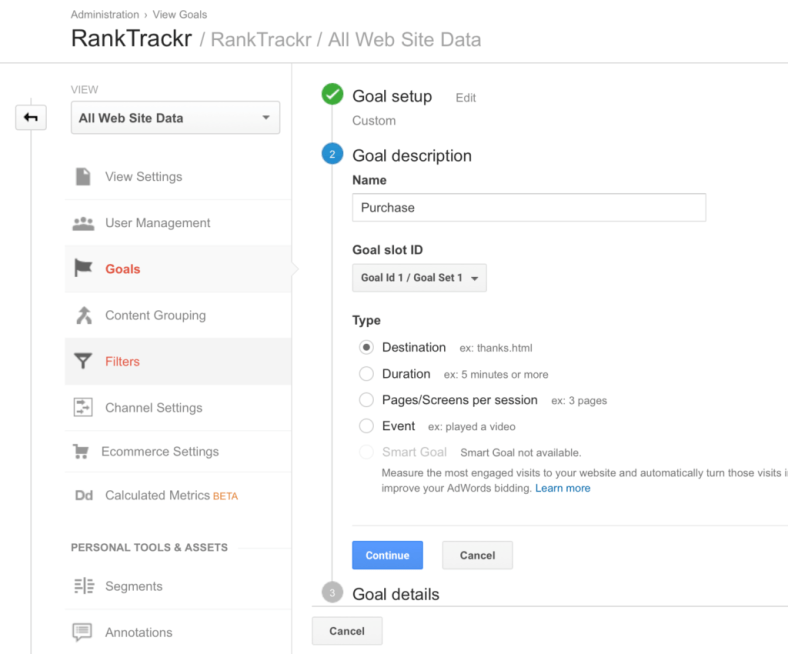Select the Destination goal type
Viewport: 788px width, 654px height.
click(x=366, y=347)
